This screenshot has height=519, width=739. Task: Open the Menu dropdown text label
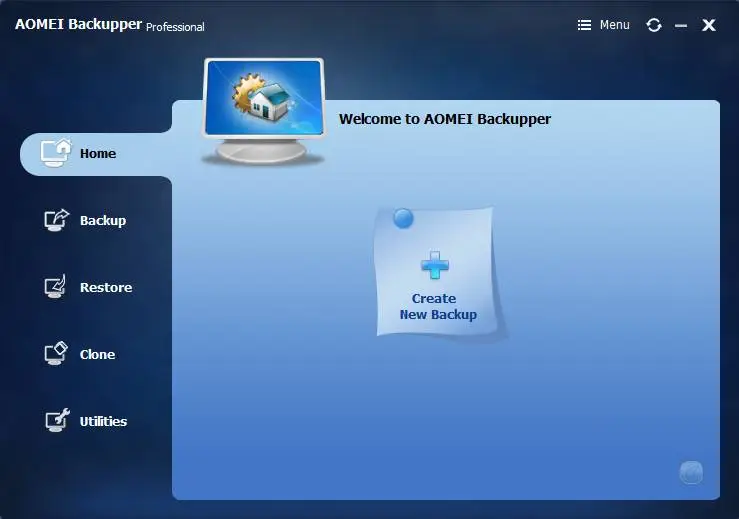coord(614,25)
